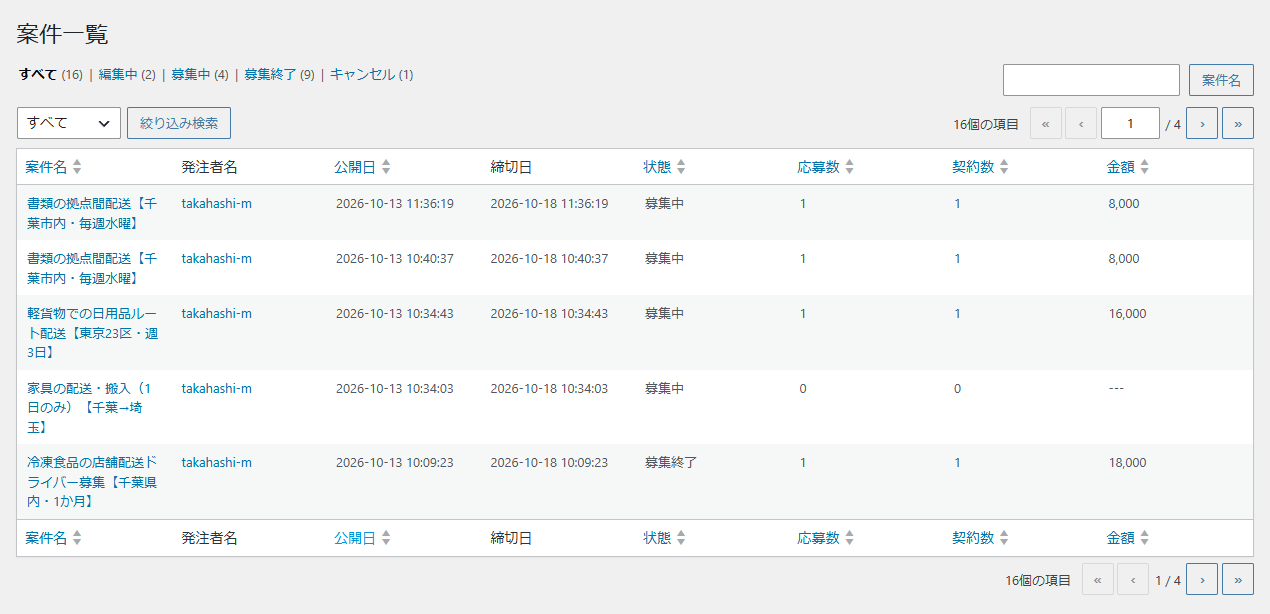Click the 契約数 sort arrows in the table footer
Viewport: 1270px width, 614px height.
[x=1004, y=538]
